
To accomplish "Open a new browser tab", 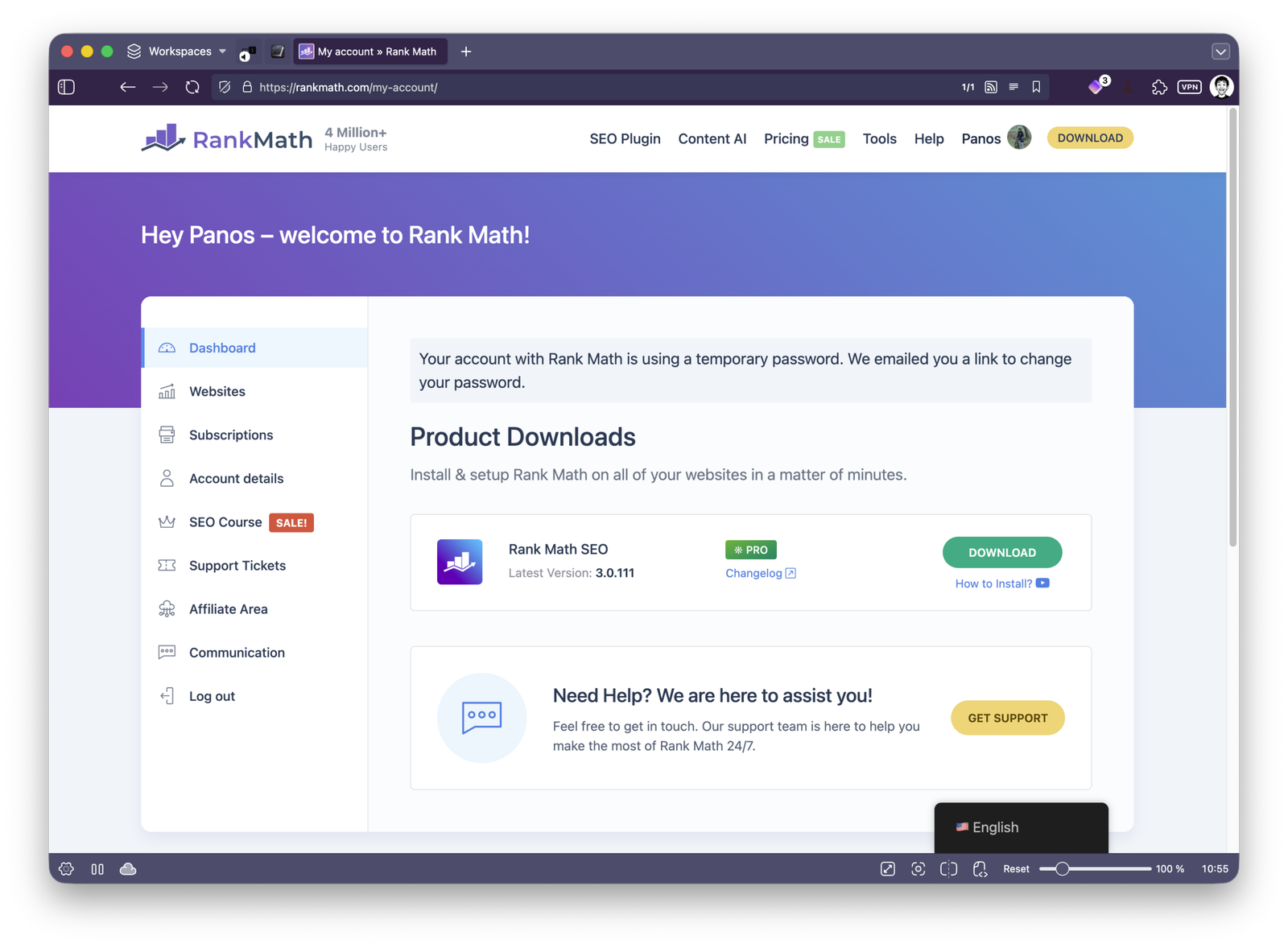I will pos(466,52).
